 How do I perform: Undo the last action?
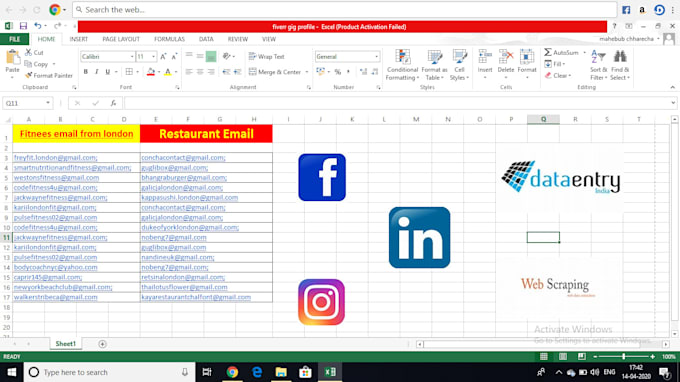[38, 26]
